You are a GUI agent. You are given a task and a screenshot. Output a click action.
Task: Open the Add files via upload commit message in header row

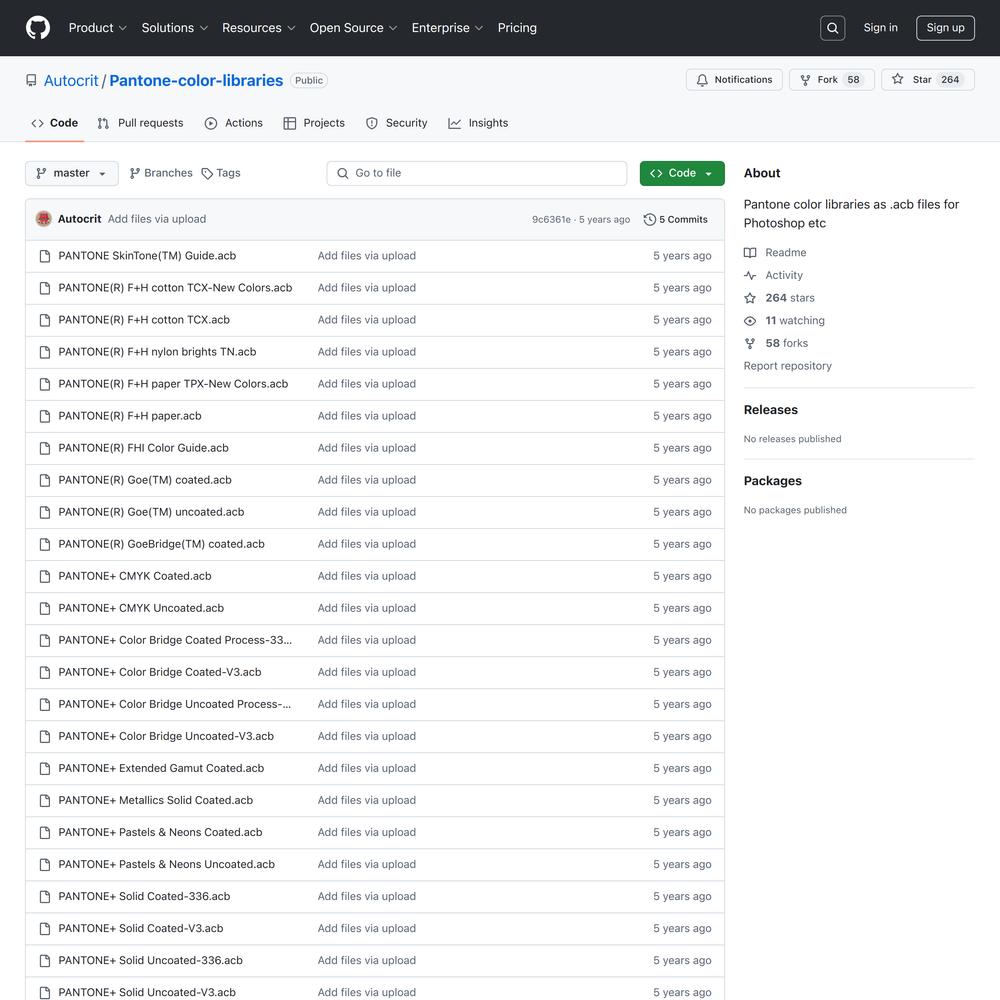tap(157, 219)
